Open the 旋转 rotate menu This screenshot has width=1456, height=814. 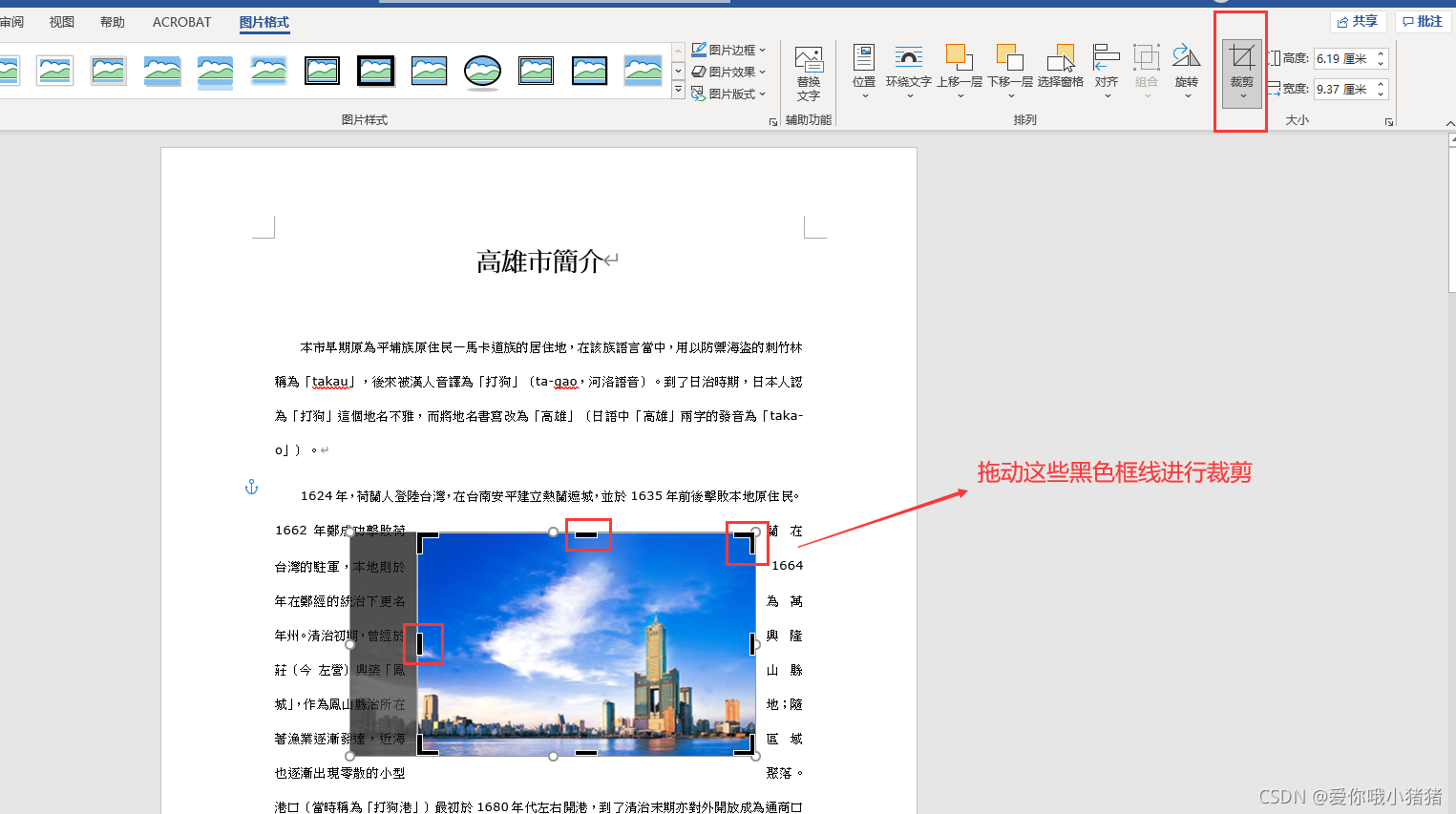pos(1187,71)
